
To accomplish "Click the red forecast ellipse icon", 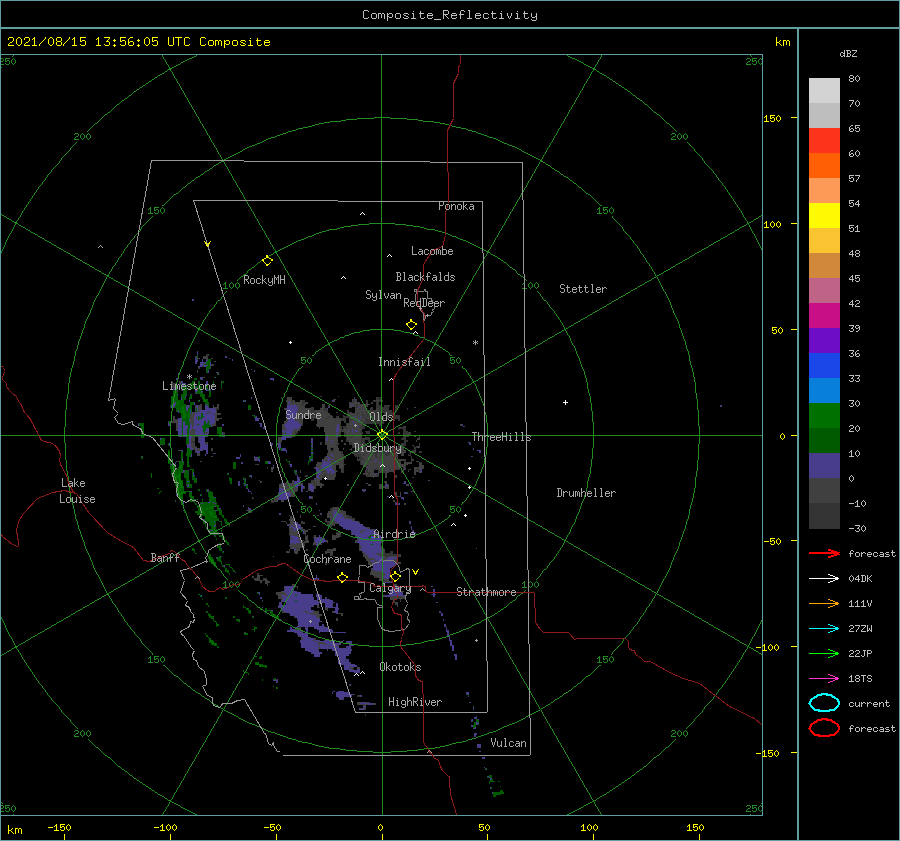I will click(x=824, y=728).
